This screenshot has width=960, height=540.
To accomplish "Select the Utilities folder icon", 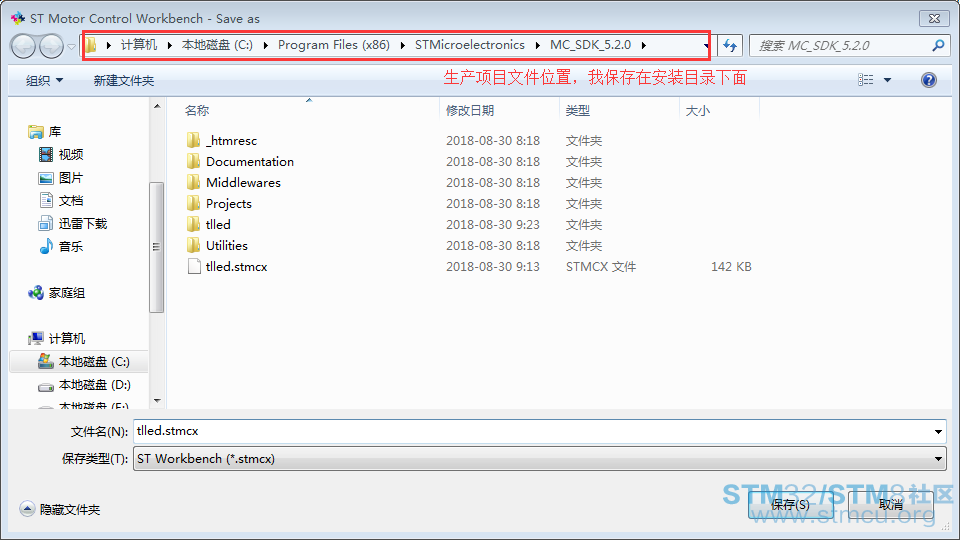I will point(193,245).
